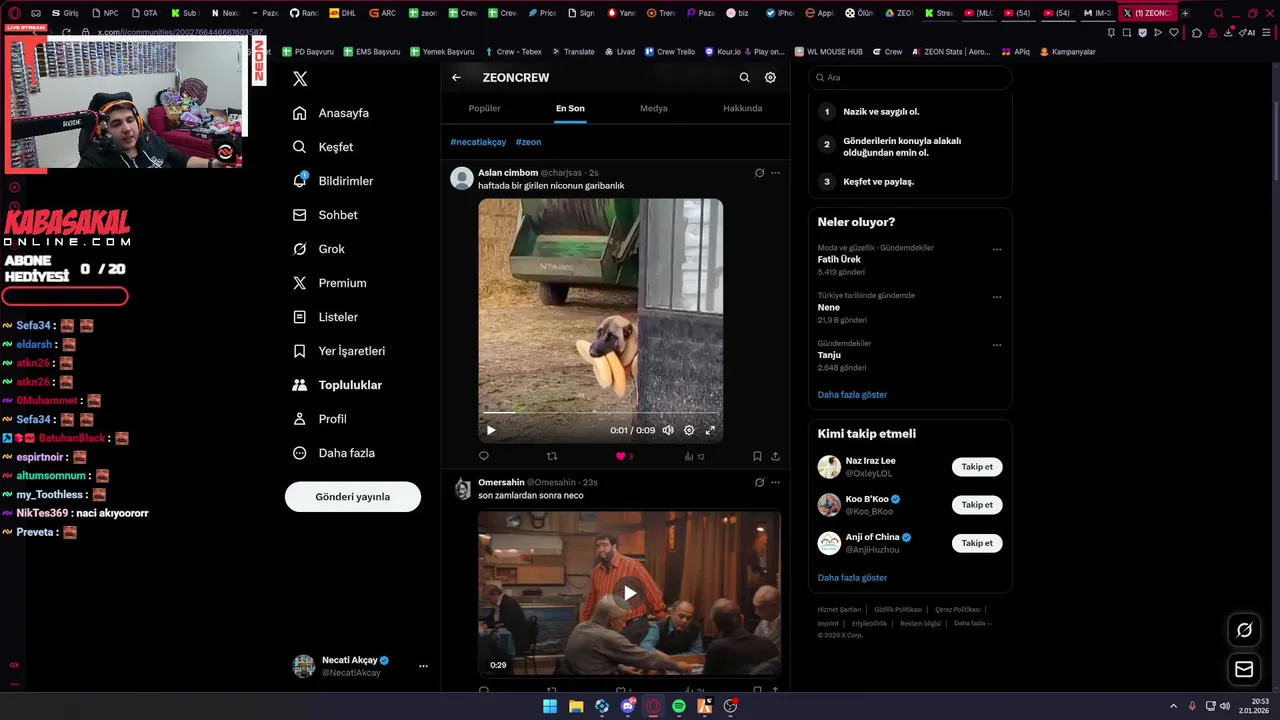Repost Aslan cimbom's post
This screenshot has width=1280, height=720.
[x=552, y=456]
